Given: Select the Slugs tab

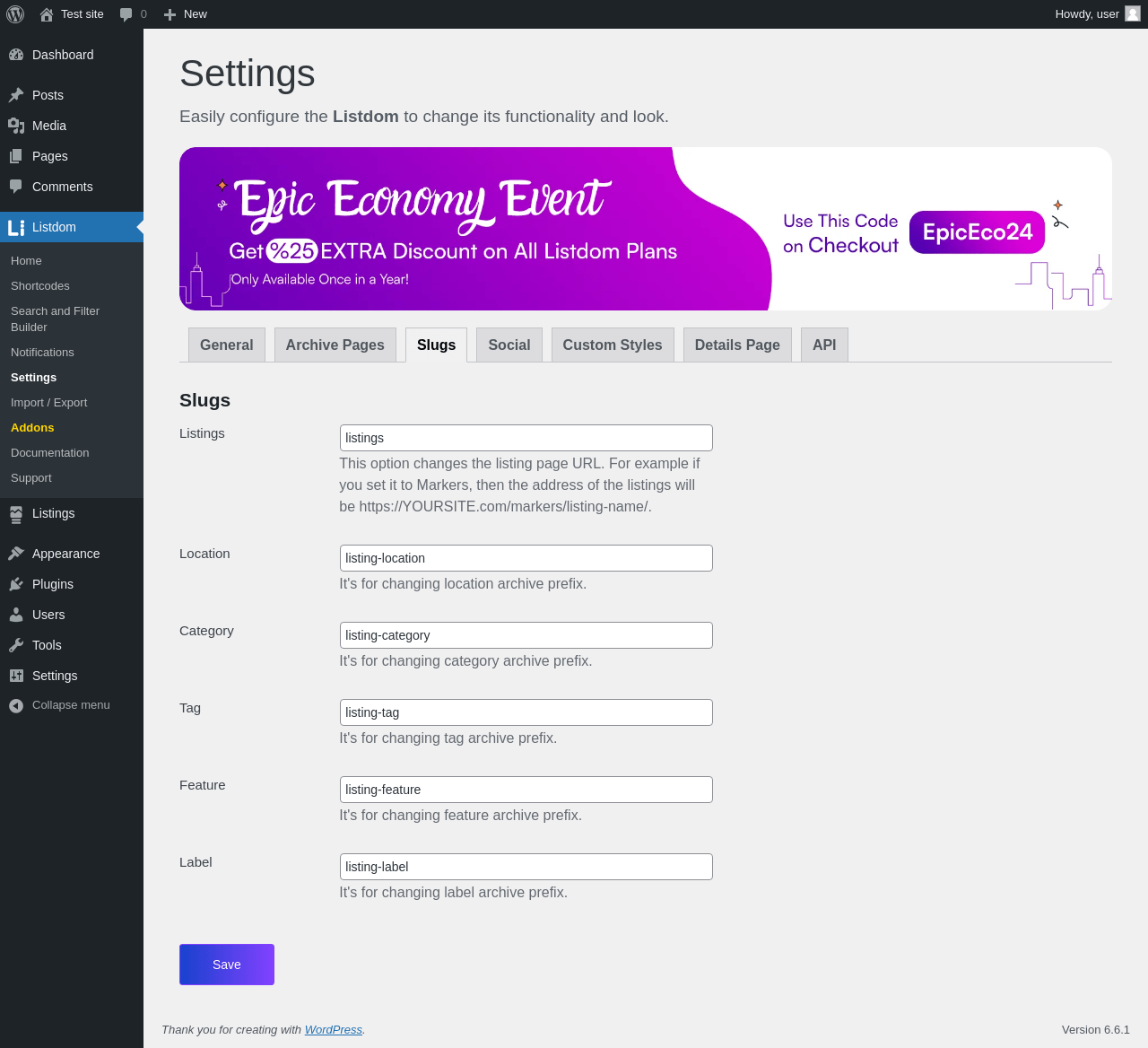Looking at the screenshot, I should [437, 345].
